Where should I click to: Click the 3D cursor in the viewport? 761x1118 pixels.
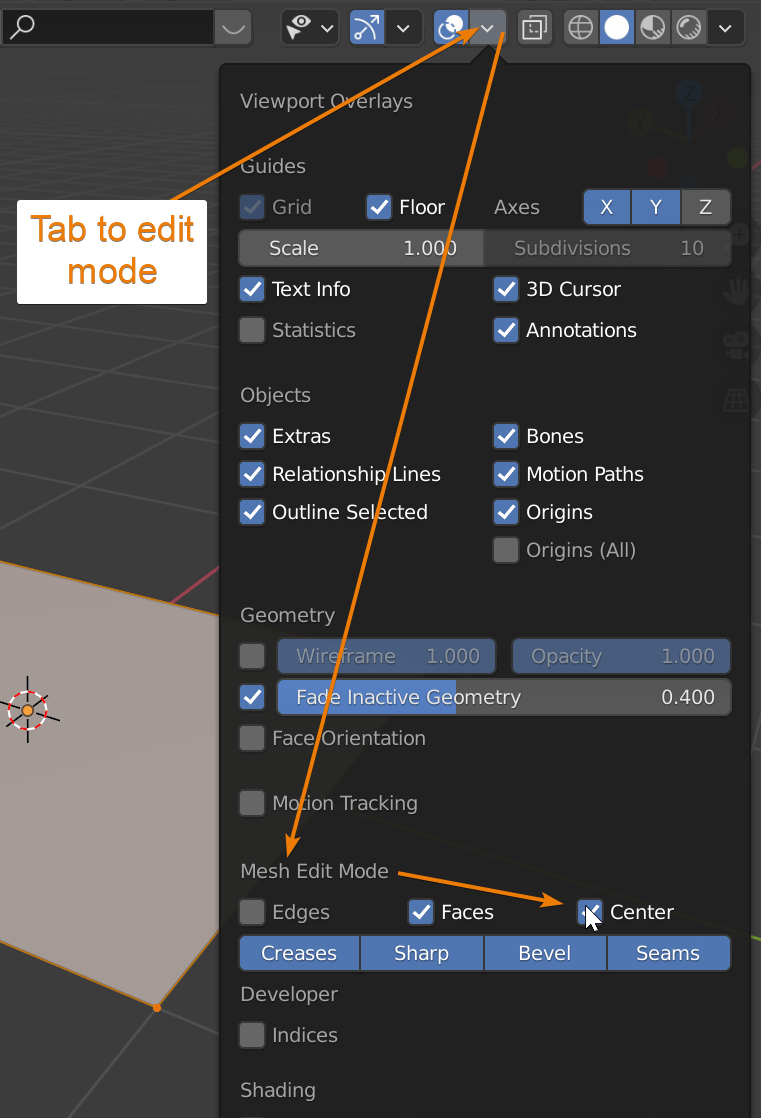pos(28,710)
